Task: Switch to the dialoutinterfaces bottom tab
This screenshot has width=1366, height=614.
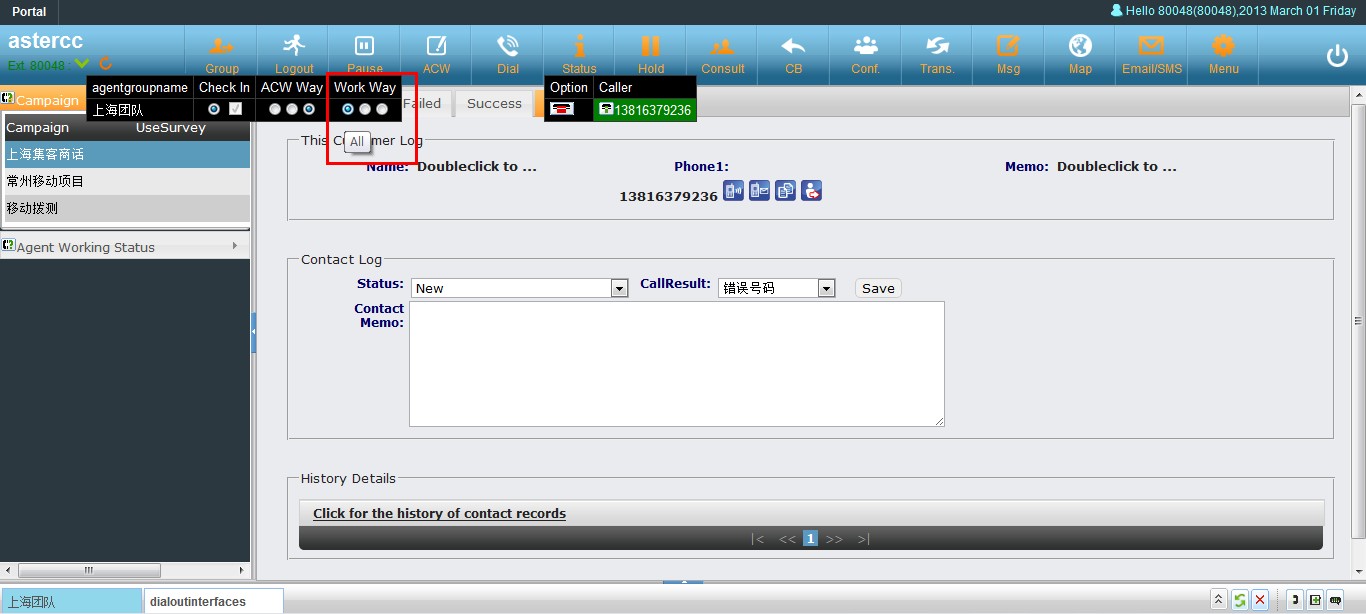Action: 212,601
